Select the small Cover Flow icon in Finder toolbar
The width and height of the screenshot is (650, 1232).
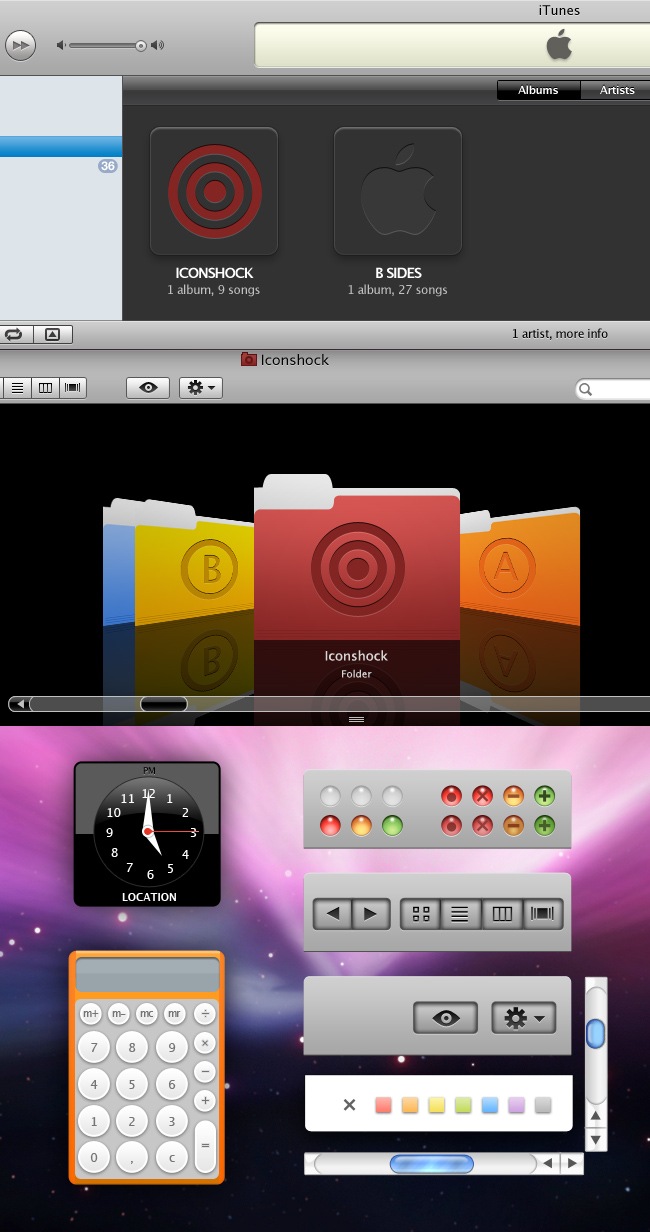(73, 388)
